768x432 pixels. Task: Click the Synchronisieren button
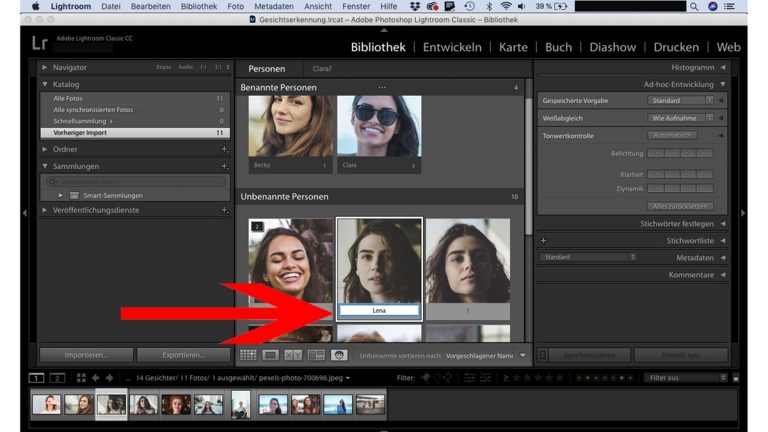[590, 355]
